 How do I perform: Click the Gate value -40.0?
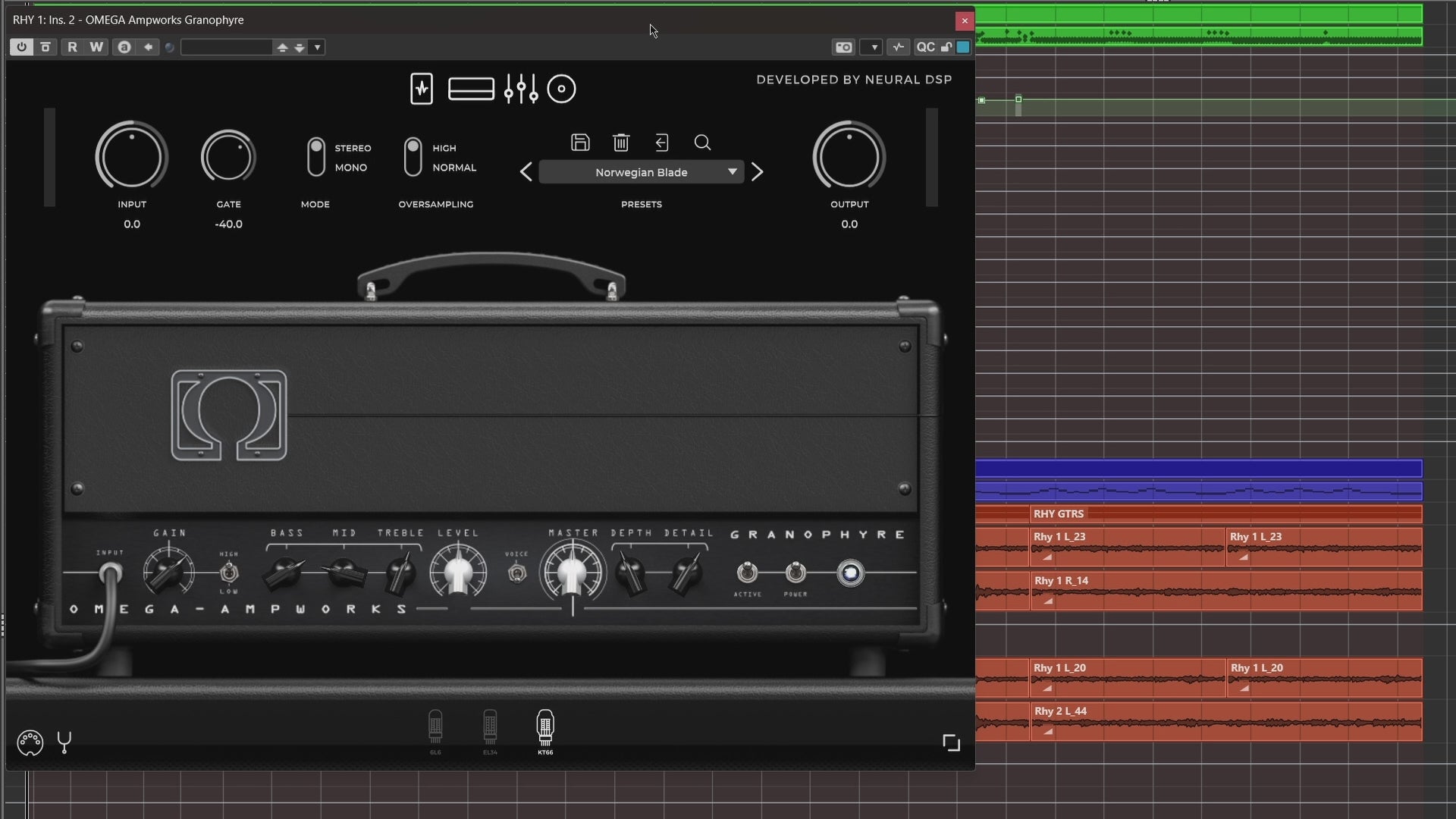pyautogui.click(x=228, y=224)
